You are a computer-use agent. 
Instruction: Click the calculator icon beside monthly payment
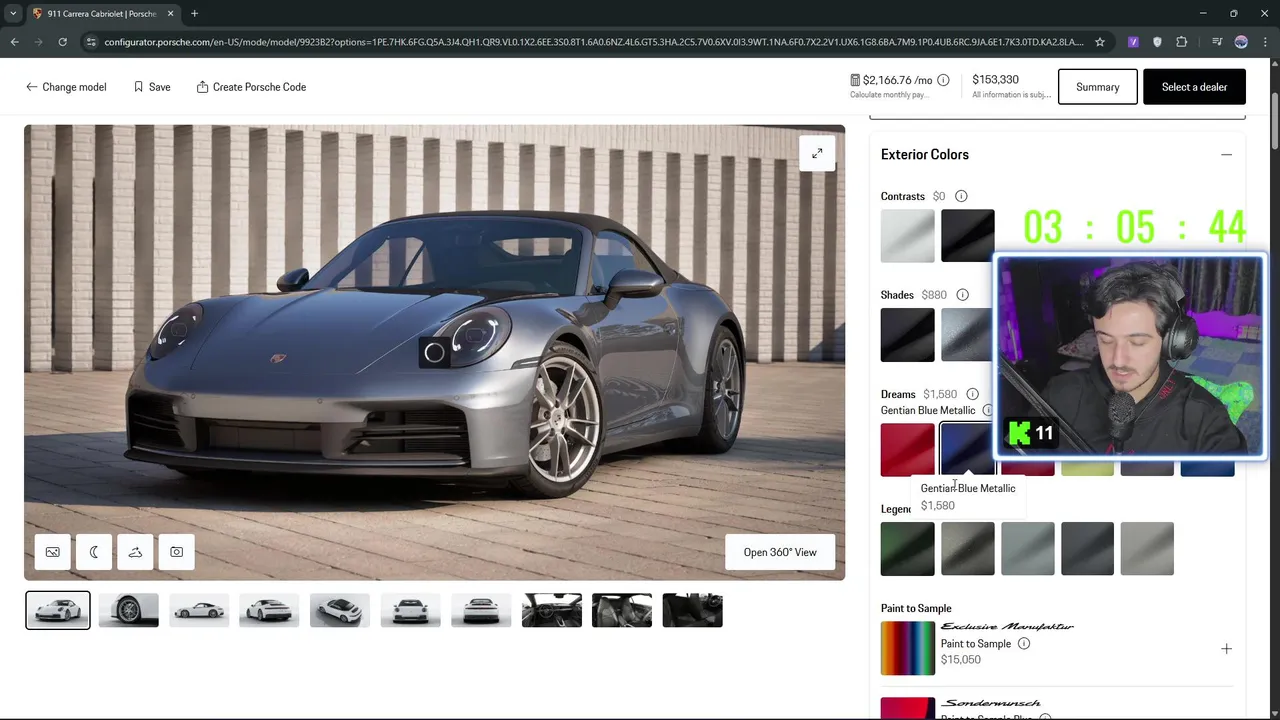pyautogui.click(x=855, y=80)
